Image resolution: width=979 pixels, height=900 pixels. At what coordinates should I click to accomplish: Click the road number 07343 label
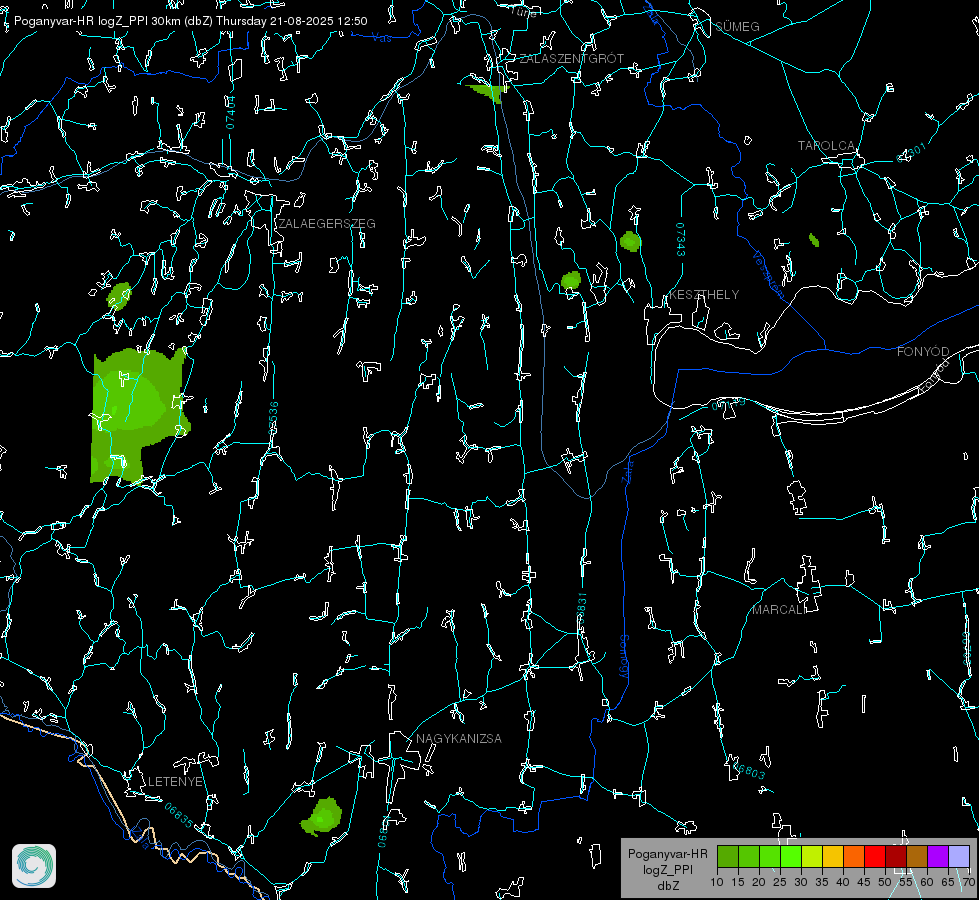[680, 239]
